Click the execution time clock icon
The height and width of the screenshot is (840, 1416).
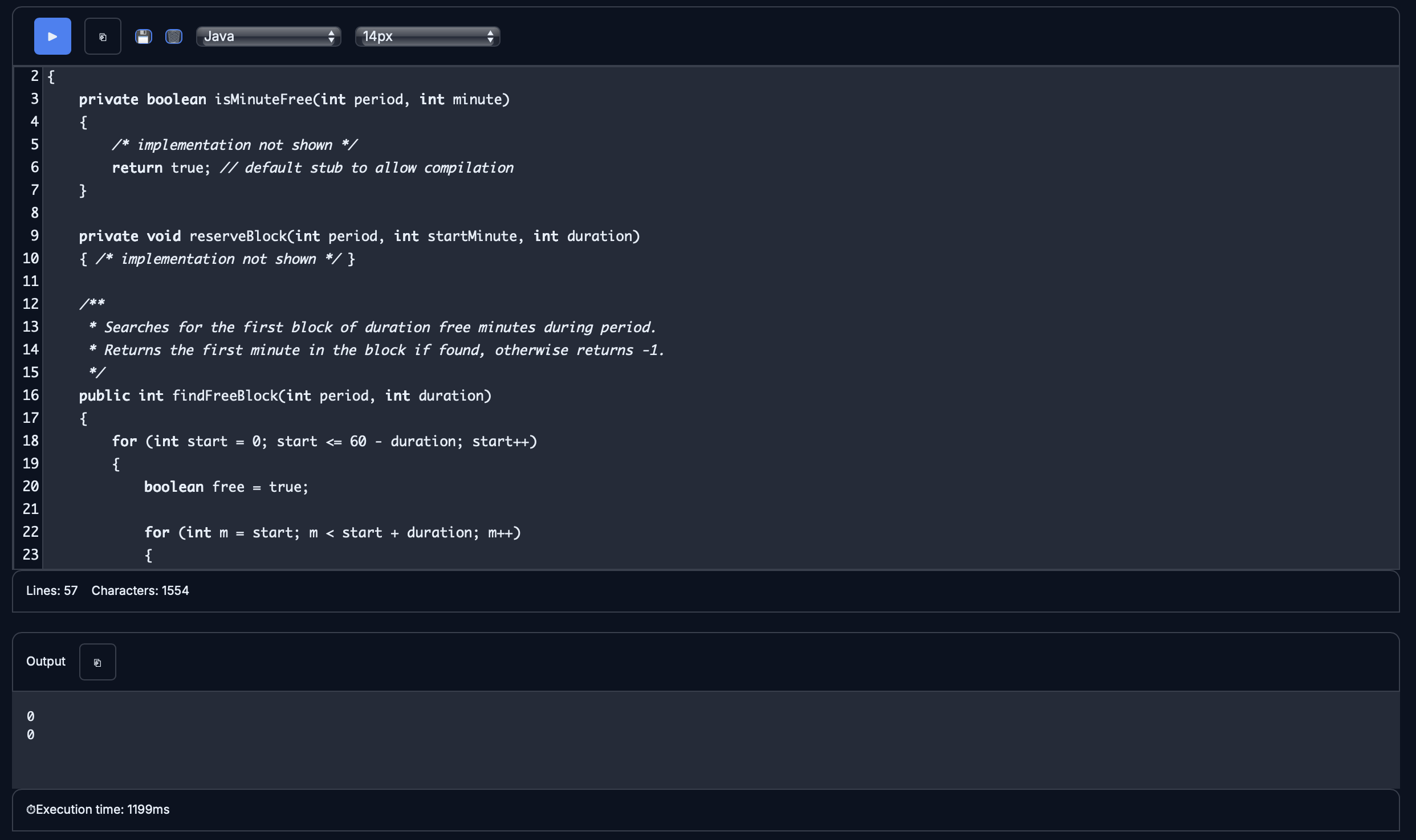point(30,809)
